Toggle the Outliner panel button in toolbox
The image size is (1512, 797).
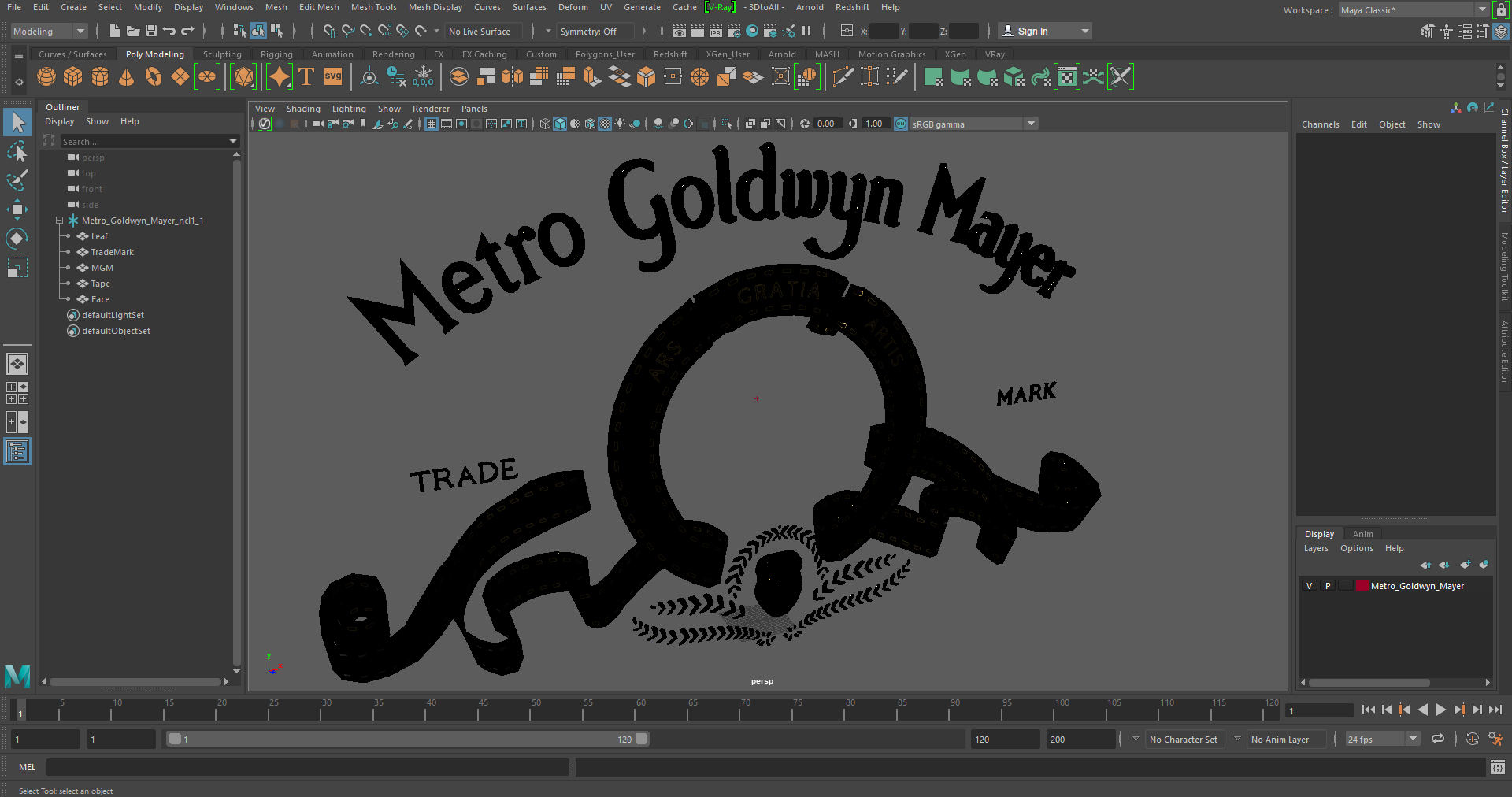pos(17,451)
